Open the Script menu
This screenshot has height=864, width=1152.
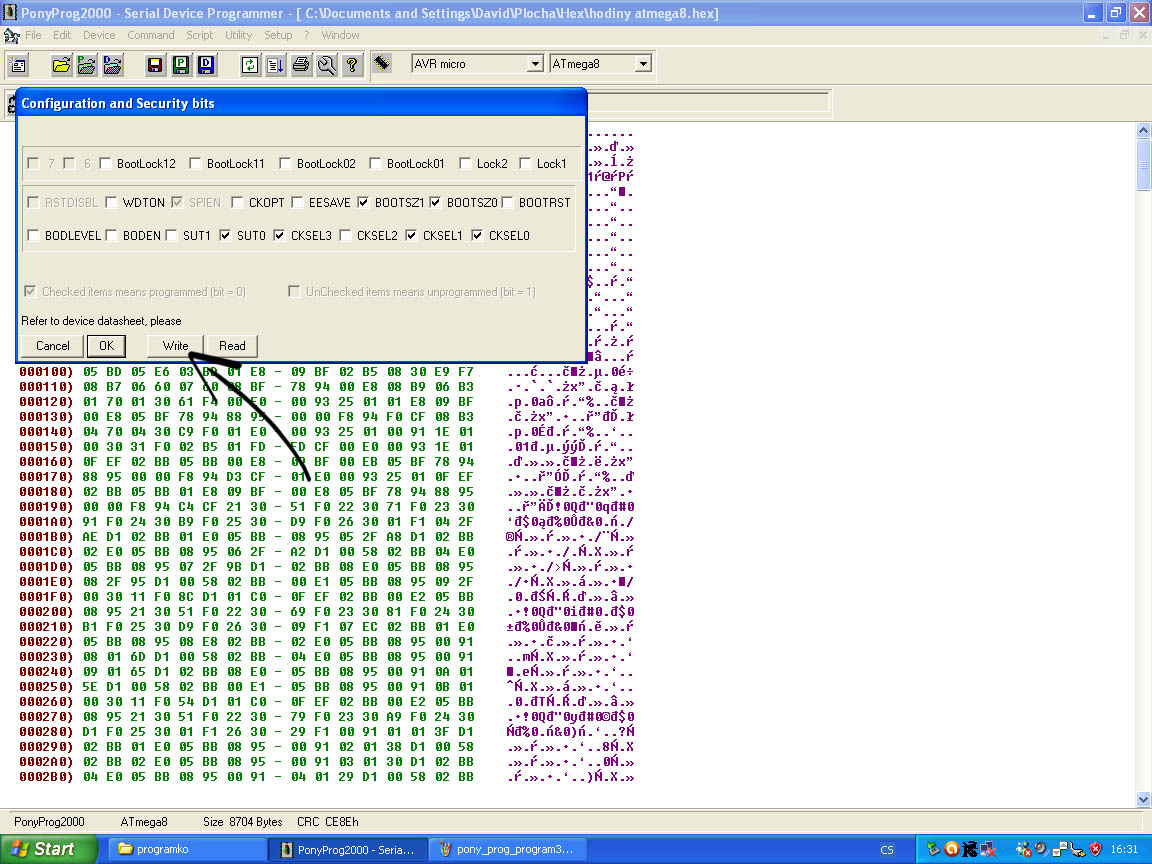click(x=199, y=35)
